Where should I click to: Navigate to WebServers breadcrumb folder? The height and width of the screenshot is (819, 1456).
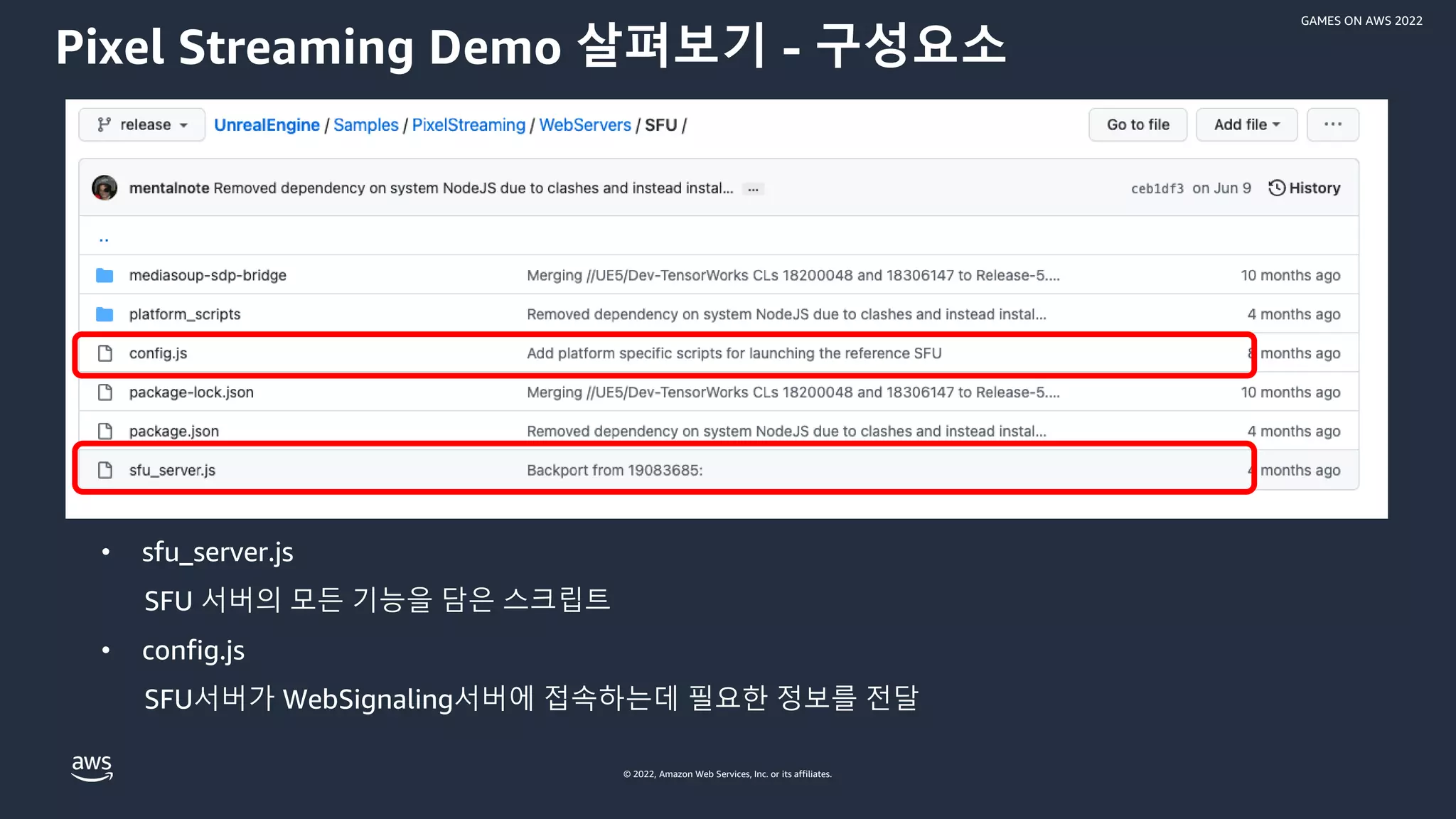[585, 124]
